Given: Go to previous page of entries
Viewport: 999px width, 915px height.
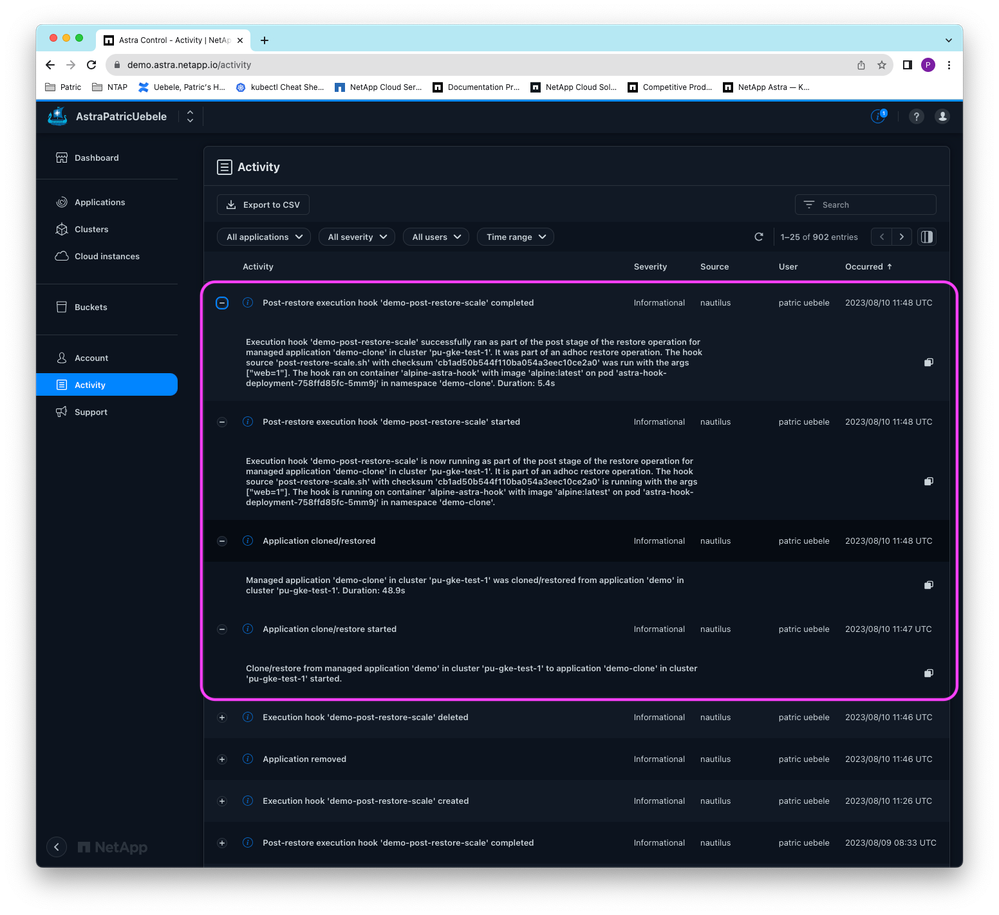Looking at the screenshot, I should point(882,237).
